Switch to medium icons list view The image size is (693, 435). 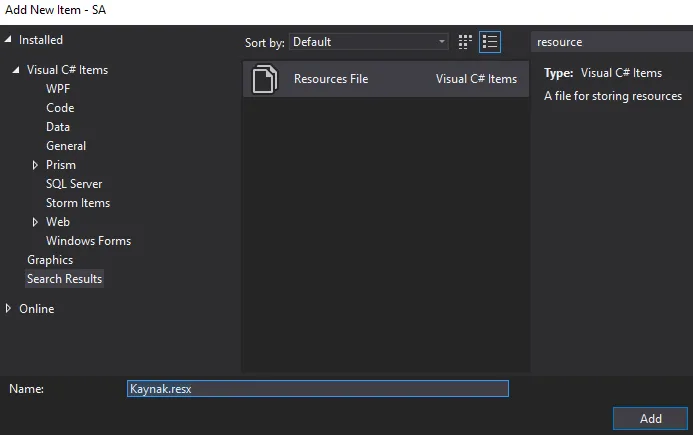[490, 42]
